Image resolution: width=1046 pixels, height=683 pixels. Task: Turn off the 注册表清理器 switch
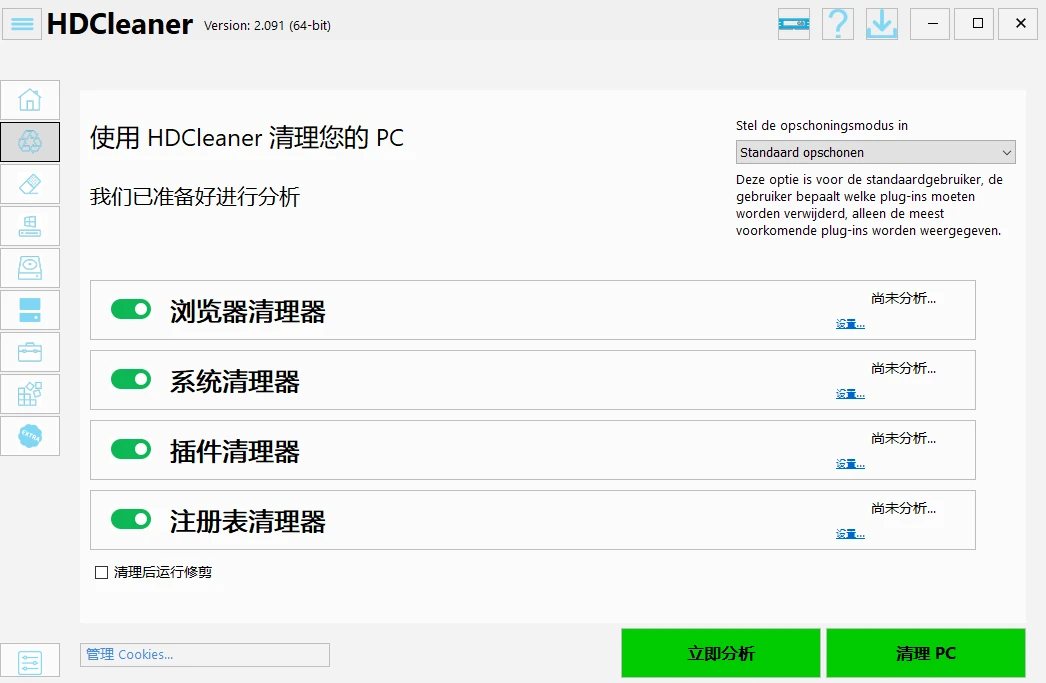pos(130,519)
